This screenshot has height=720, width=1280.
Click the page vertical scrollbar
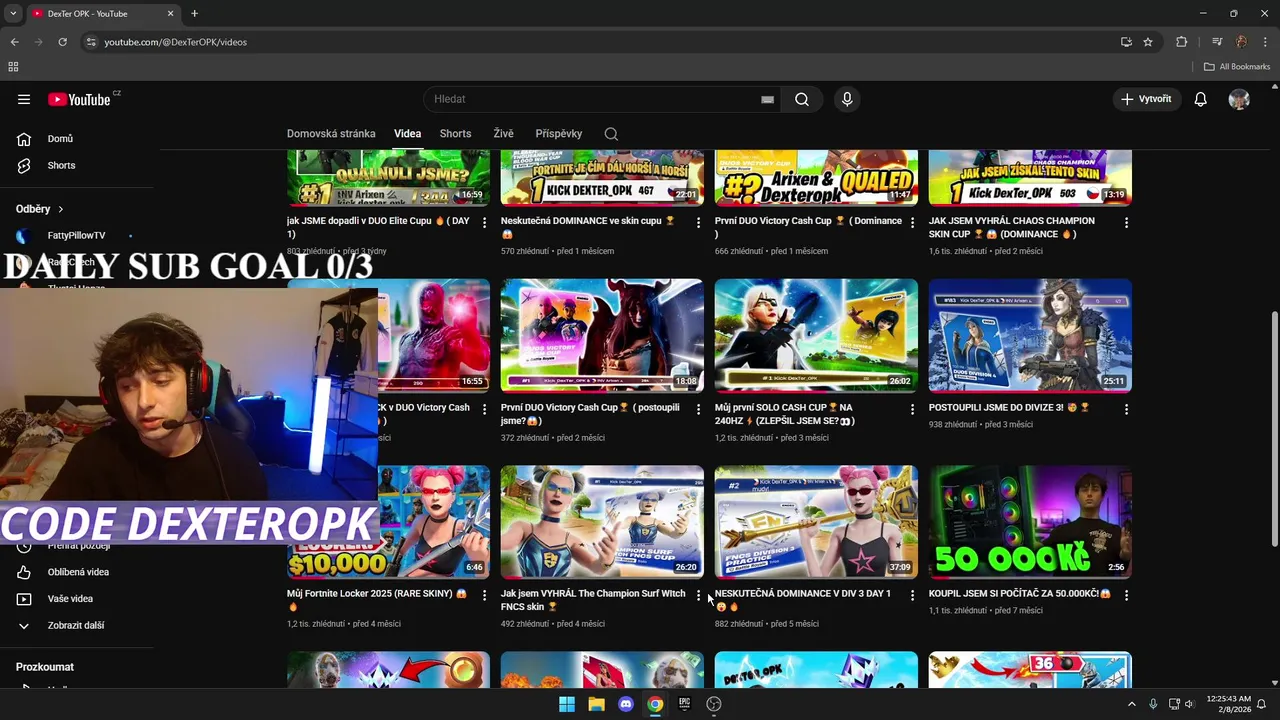click(x=1273, y=428)
